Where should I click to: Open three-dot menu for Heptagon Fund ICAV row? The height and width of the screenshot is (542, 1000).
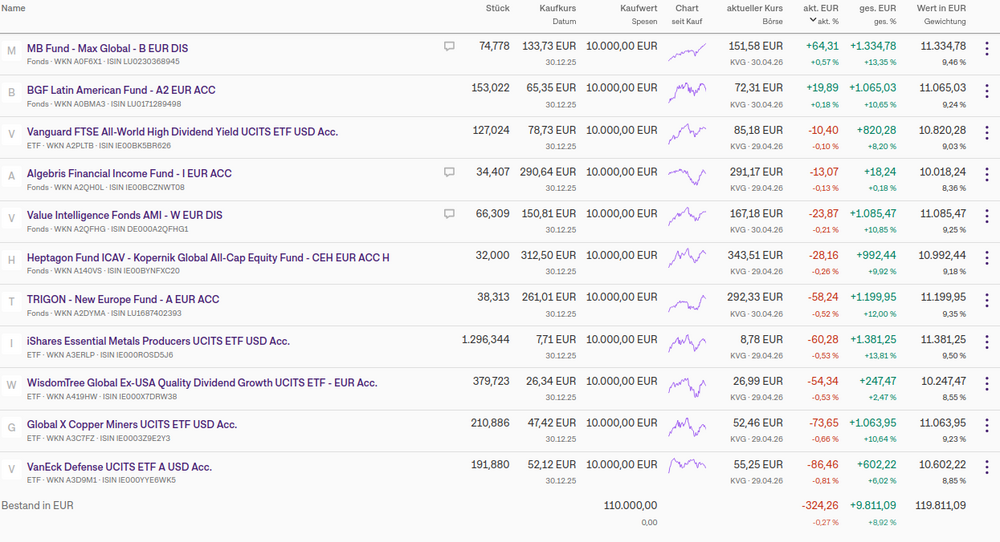(x=987, y=258)
